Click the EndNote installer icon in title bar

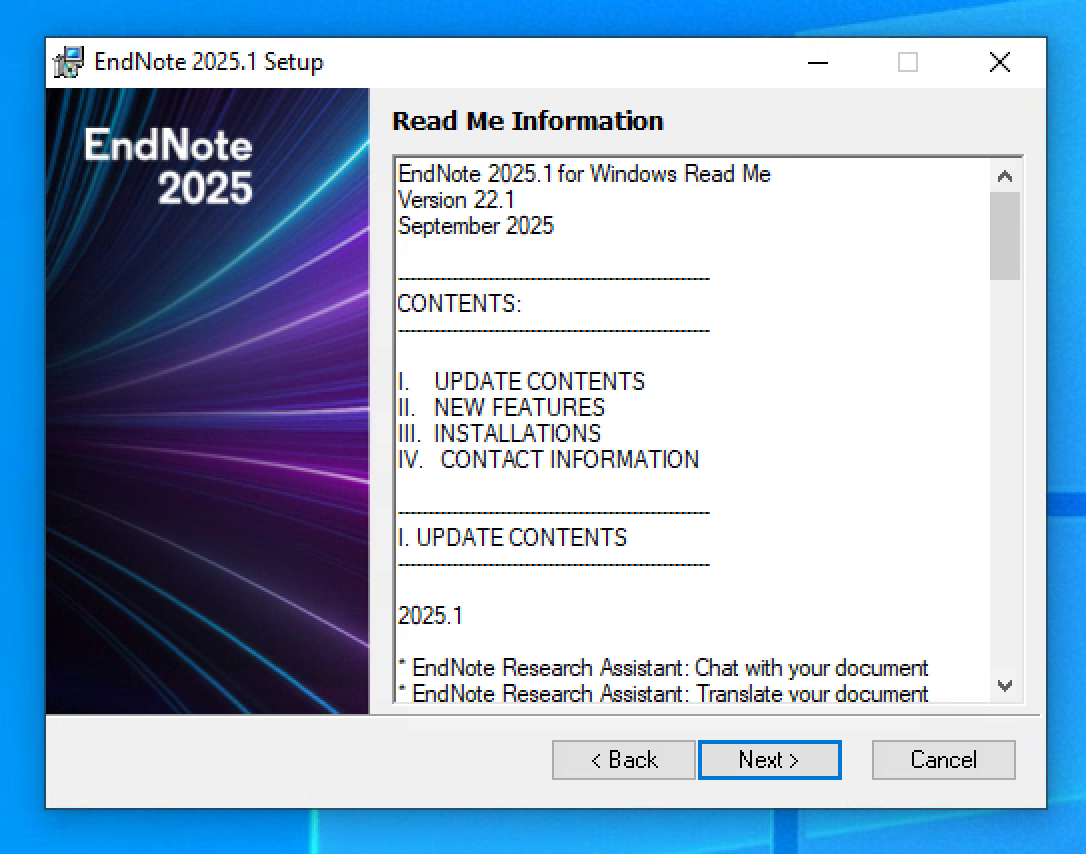(x=69, y=62)
